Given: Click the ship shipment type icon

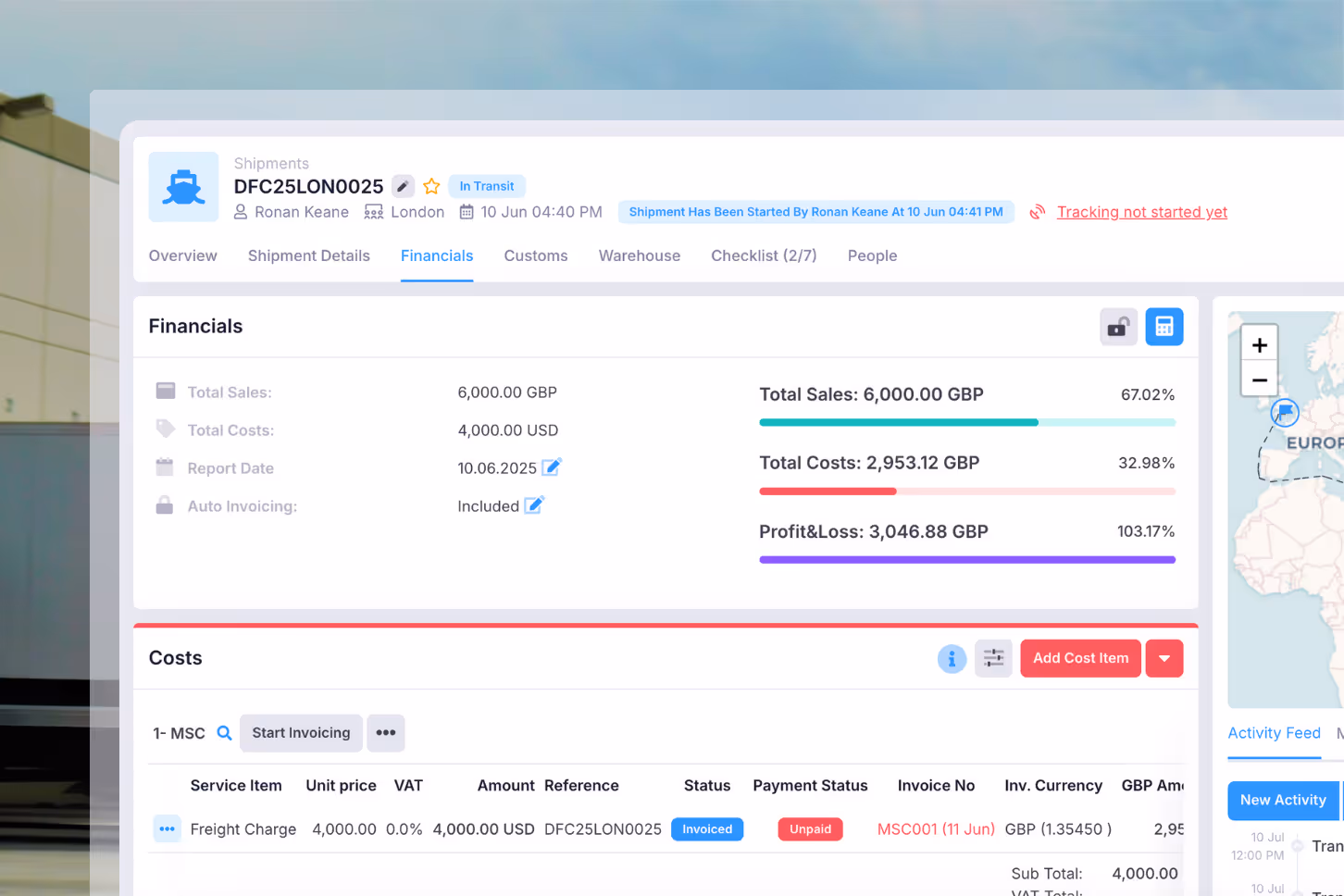Looking at the screenshot, I should pyautogui.click(x=183, y=187).
